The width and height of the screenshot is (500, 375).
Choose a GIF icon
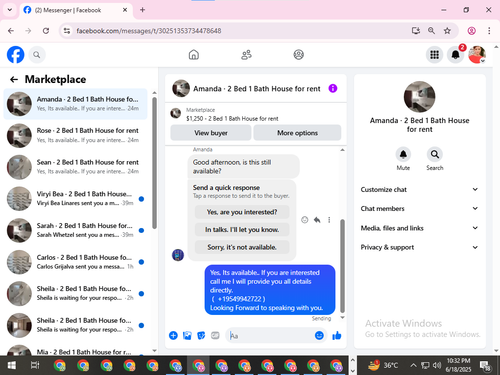(x=215, y=335)
